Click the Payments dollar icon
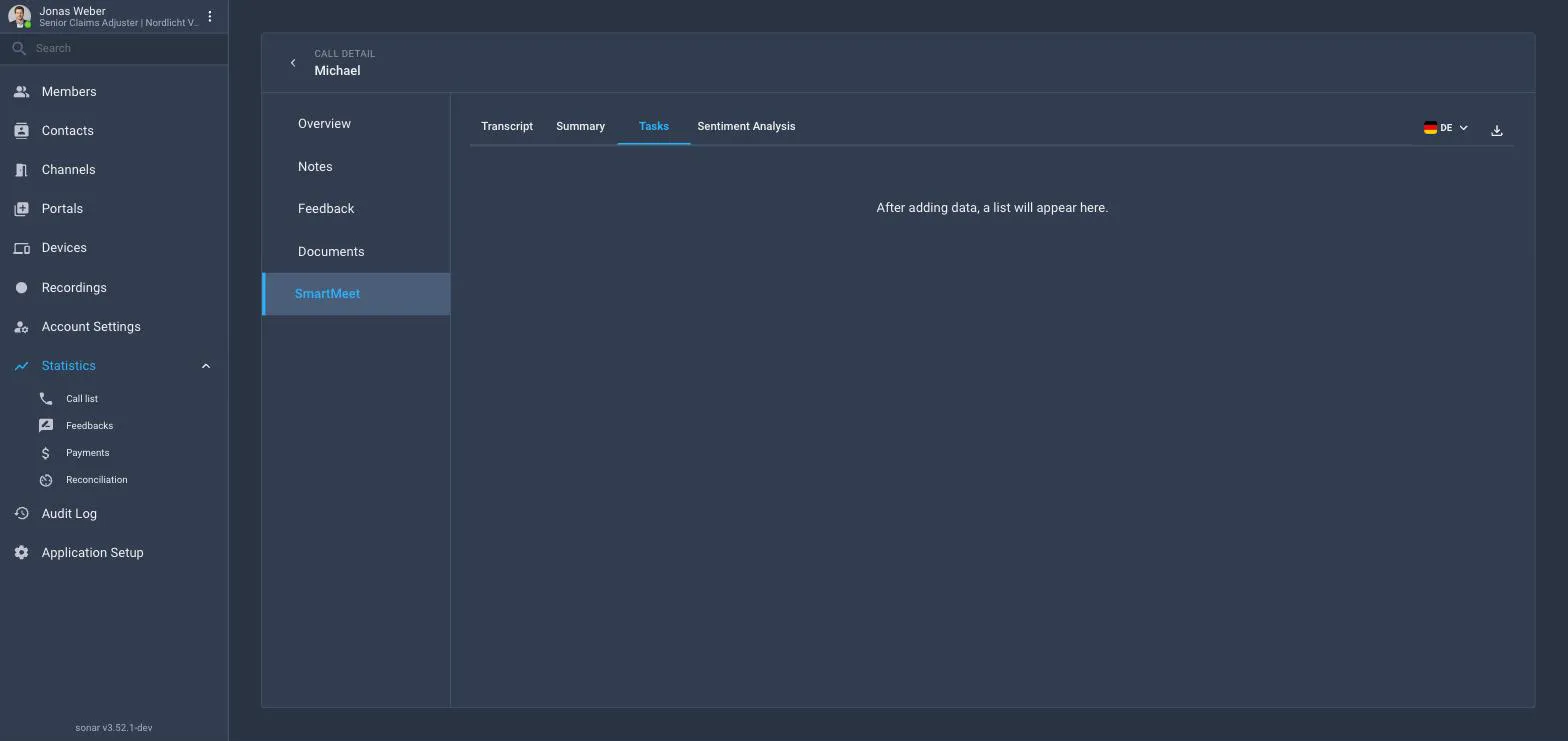This screenshot has width=1568, height=741. 46,453
